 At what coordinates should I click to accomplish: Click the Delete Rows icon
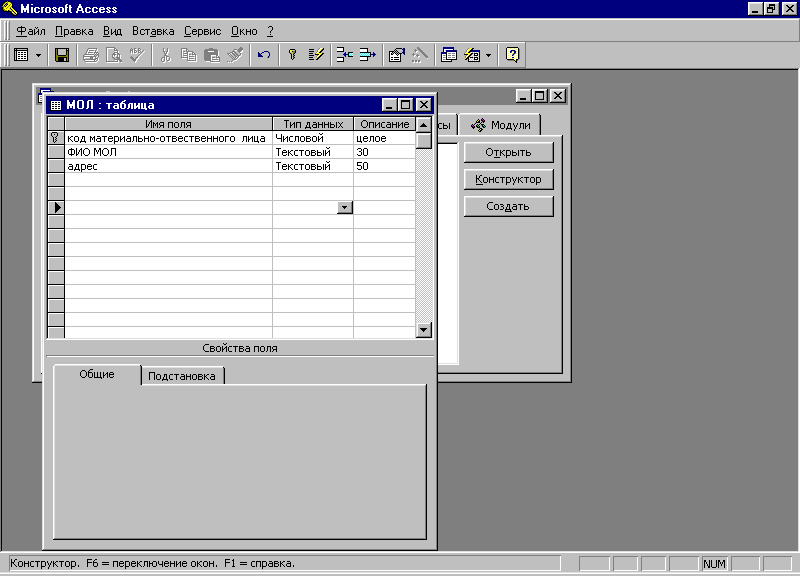[x=367, y=55]
